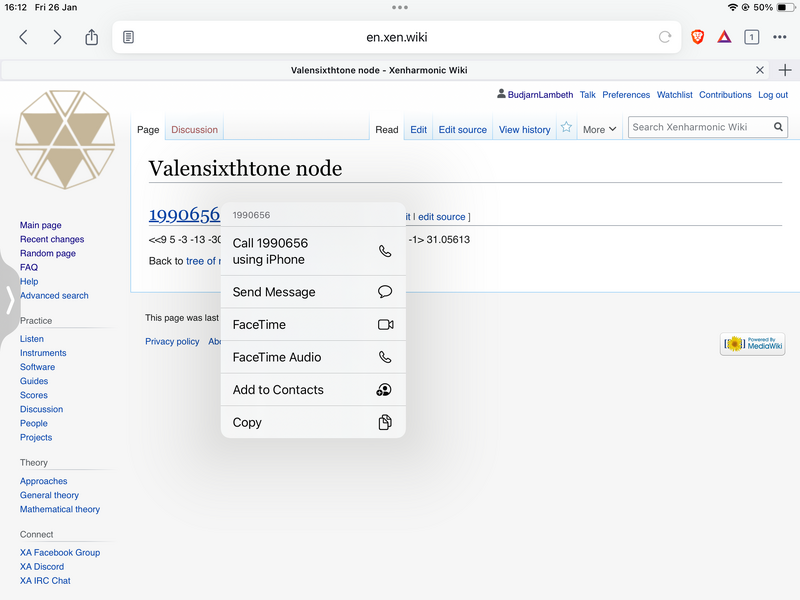Open the Privacy policy link
This screenshot has width=800, height=600.
tap(172, 341)
